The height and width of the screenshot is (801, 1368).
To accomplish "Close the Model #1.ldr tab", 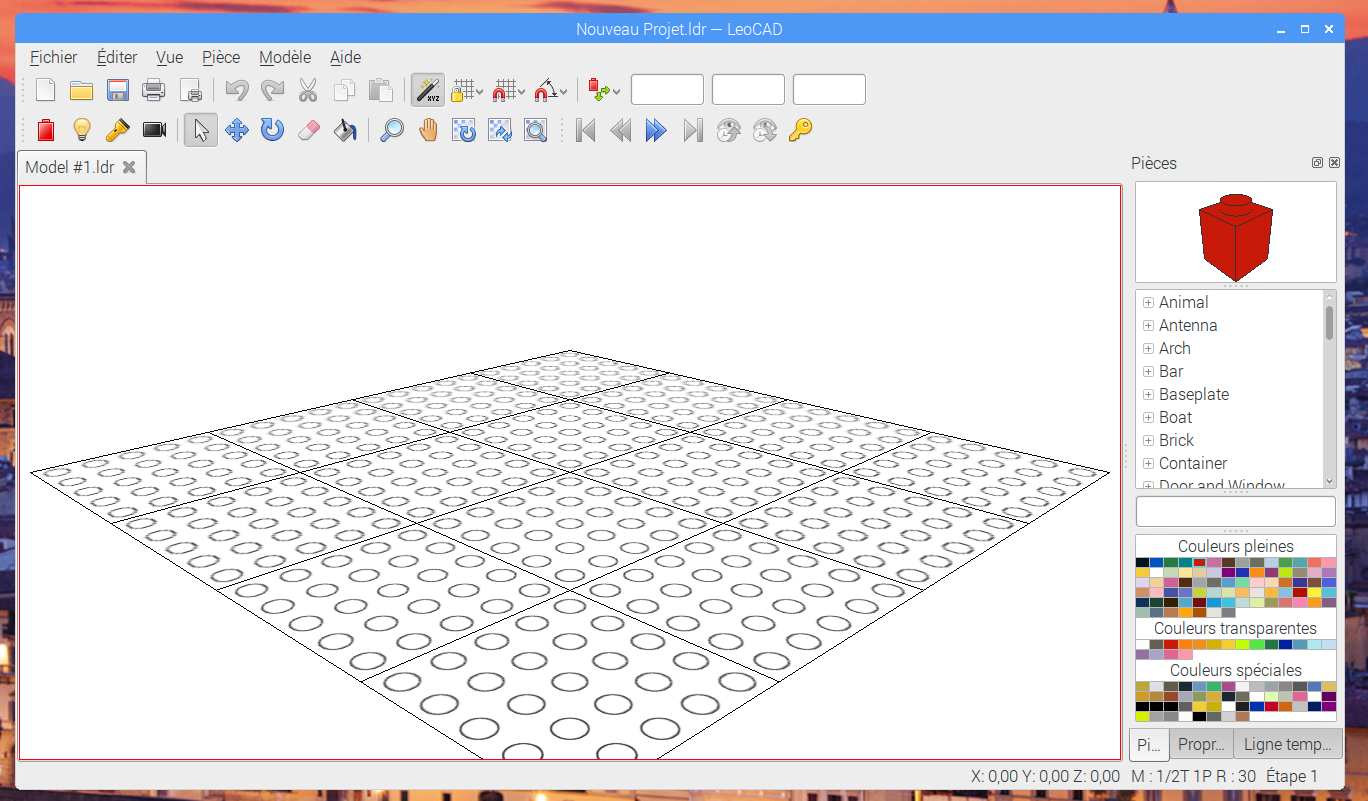I will click(x=129, y=167).
